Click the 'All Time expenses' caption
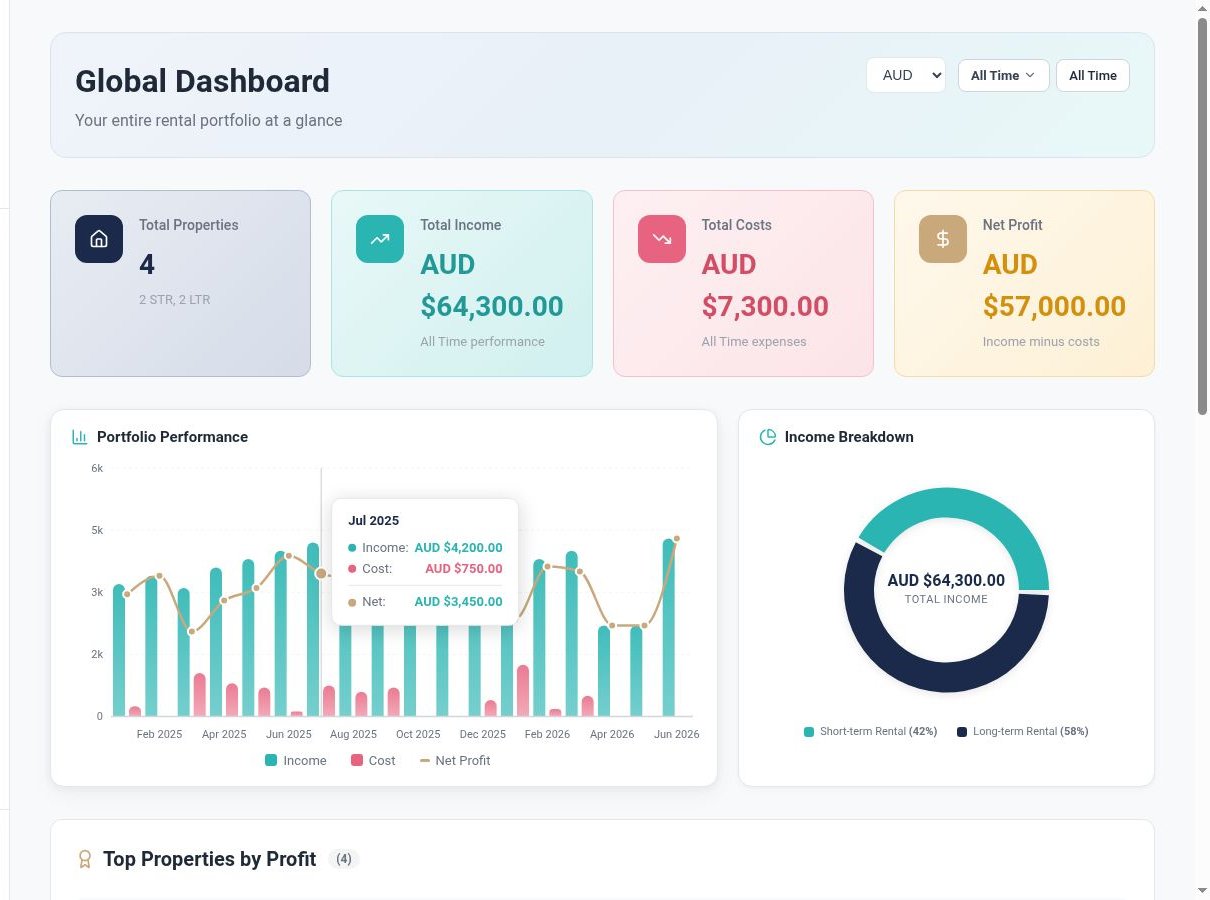Screen dimensions: 1210x900 [754, 342]
